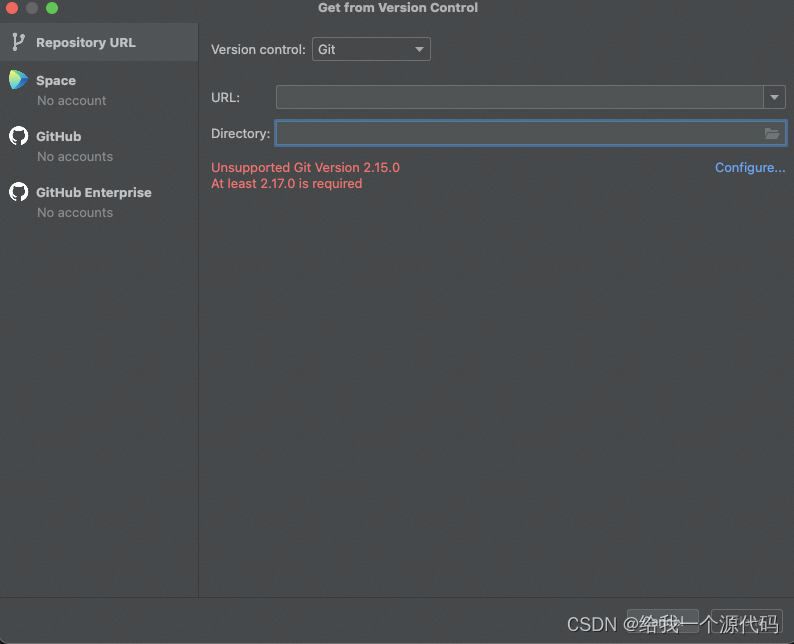
Task: Click 'No accounts' under GitHub Enterprise
Action: [75, 213]
